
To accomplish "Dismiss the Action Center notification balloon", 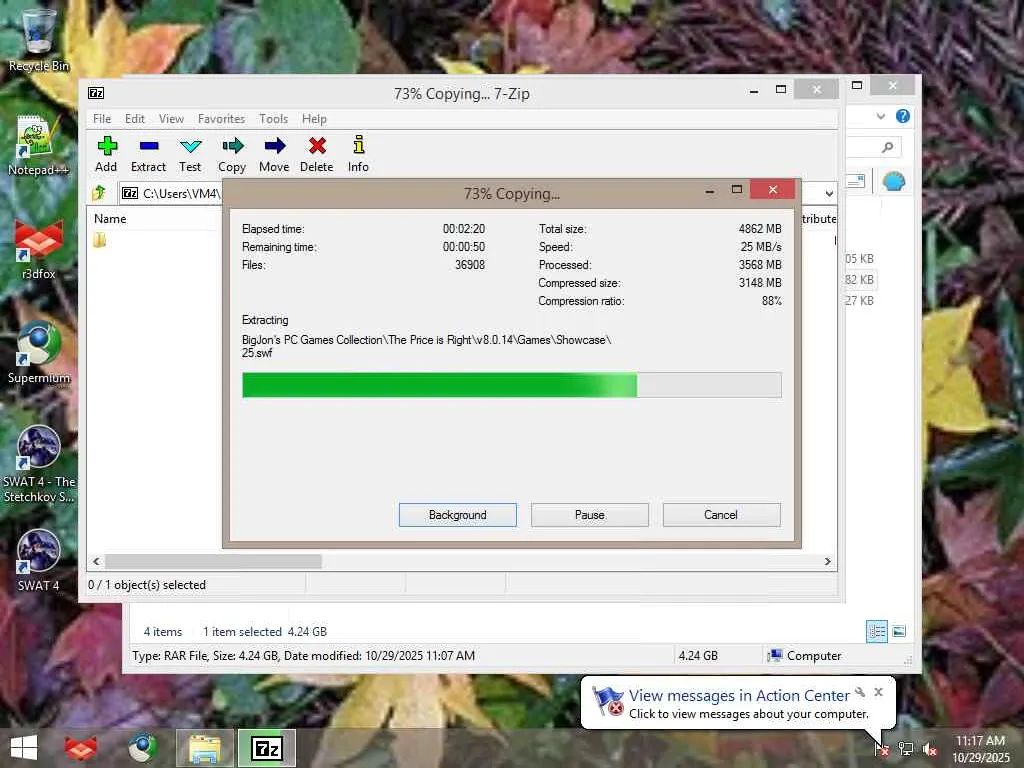I will pyautogui.click(x=878, y=692).
